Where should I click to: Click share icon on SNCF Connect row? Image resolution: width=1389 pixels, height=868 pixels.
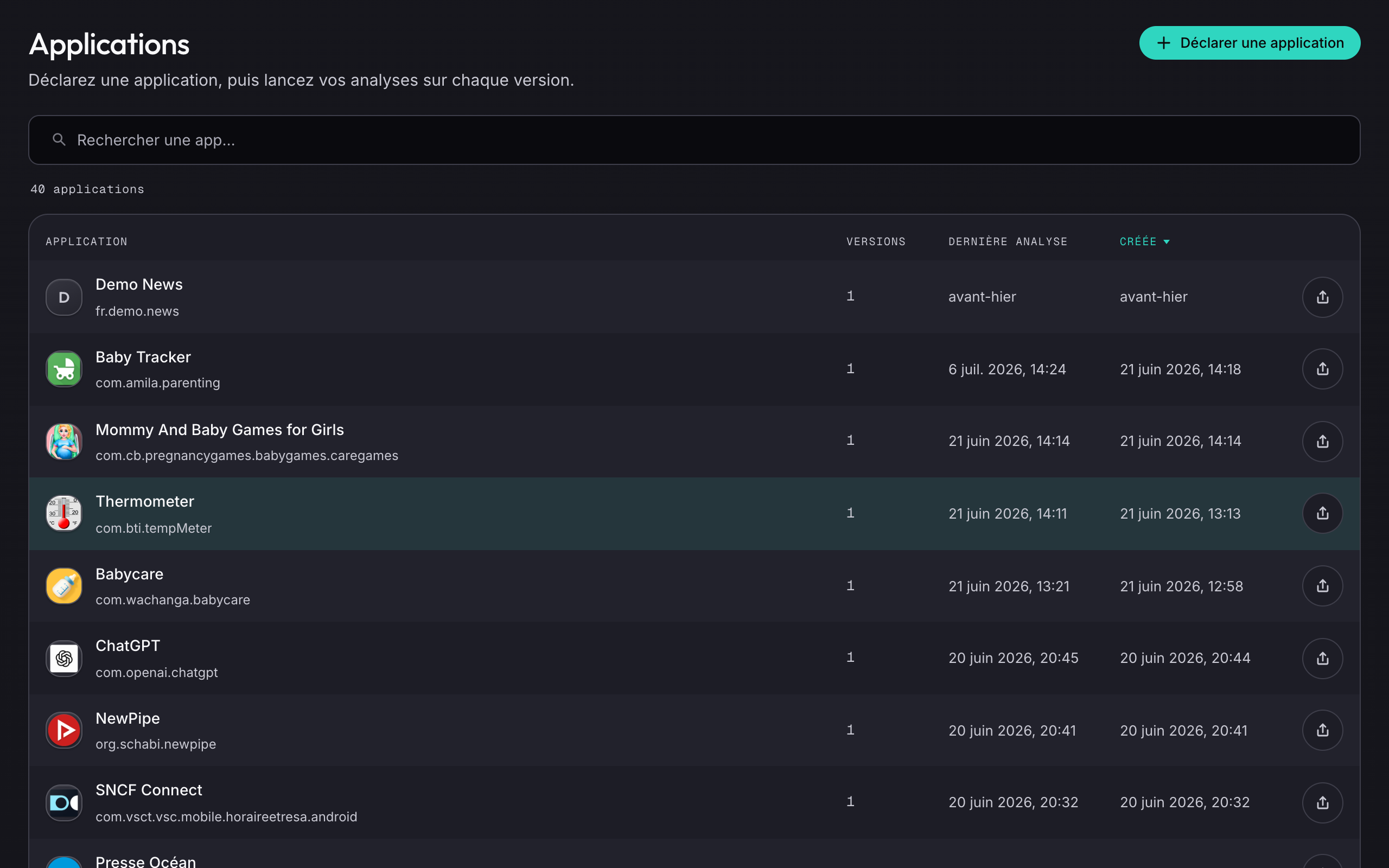click(1322, 802)
